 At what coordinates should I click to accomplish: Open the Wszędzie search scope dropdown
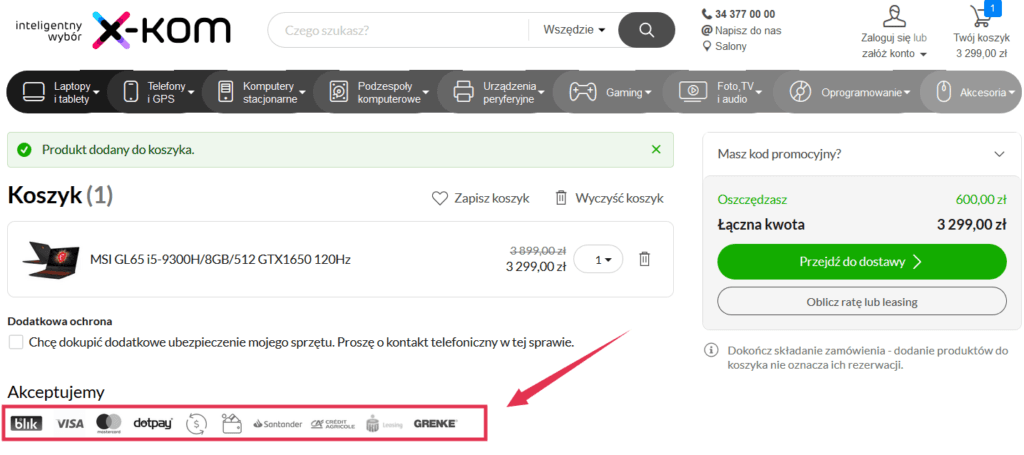[573, 29]
